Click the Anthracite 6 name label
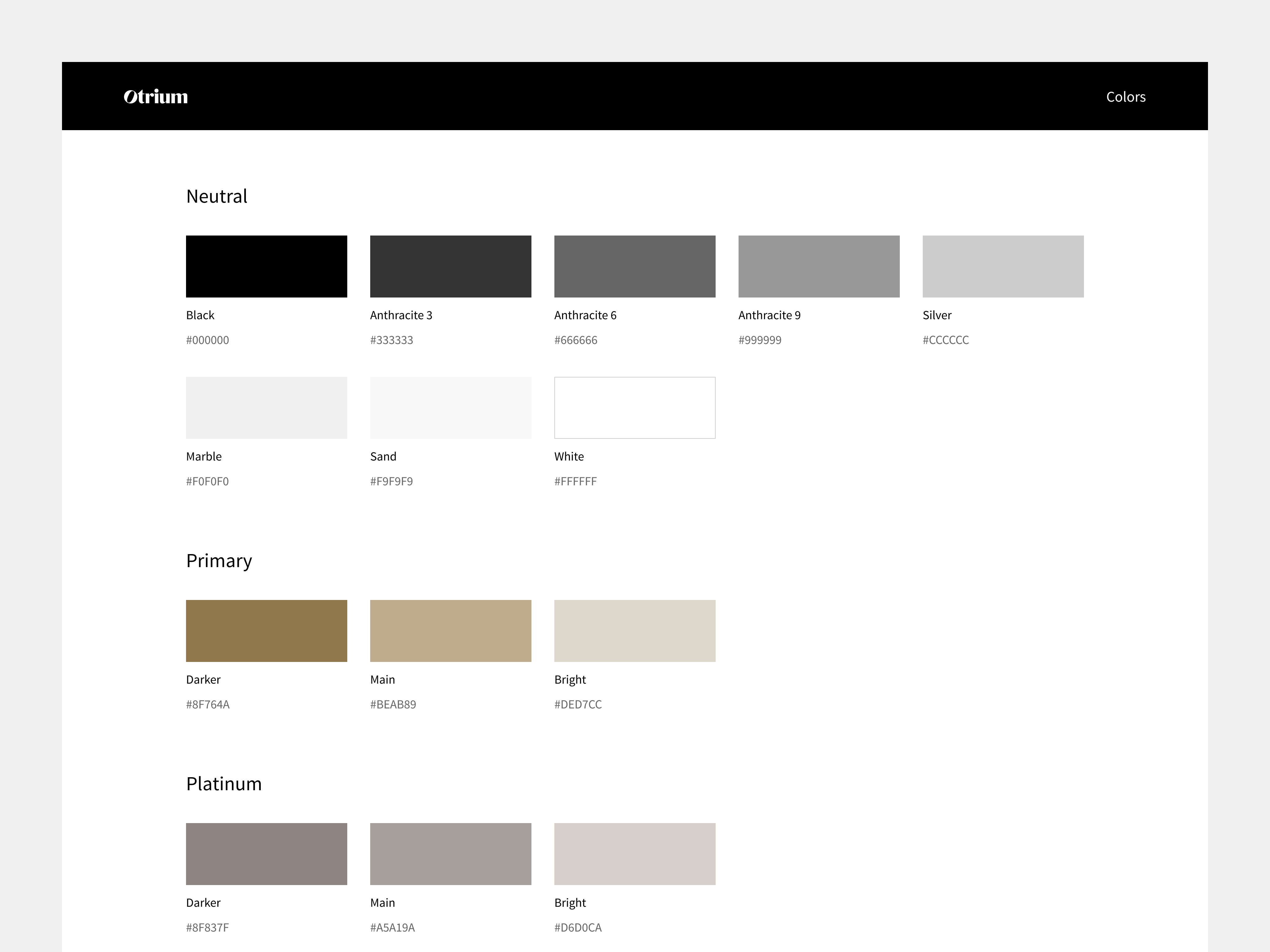 [585, 315]
